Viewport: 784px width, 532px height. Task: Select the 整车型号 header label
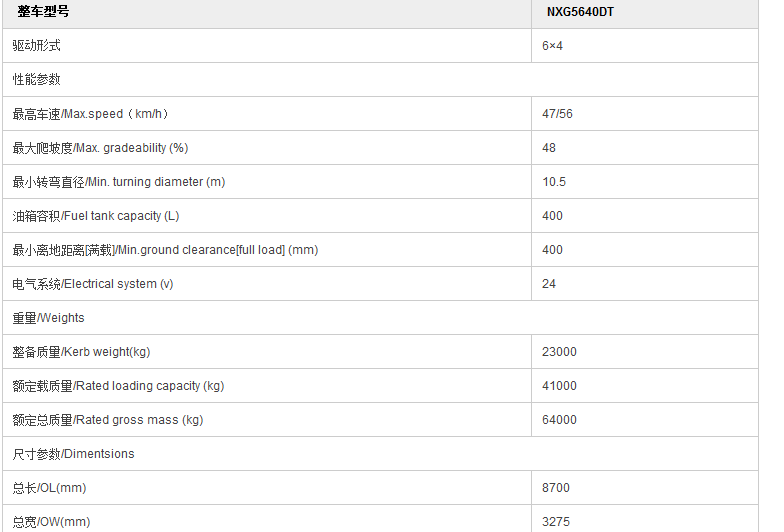[44, 12]
